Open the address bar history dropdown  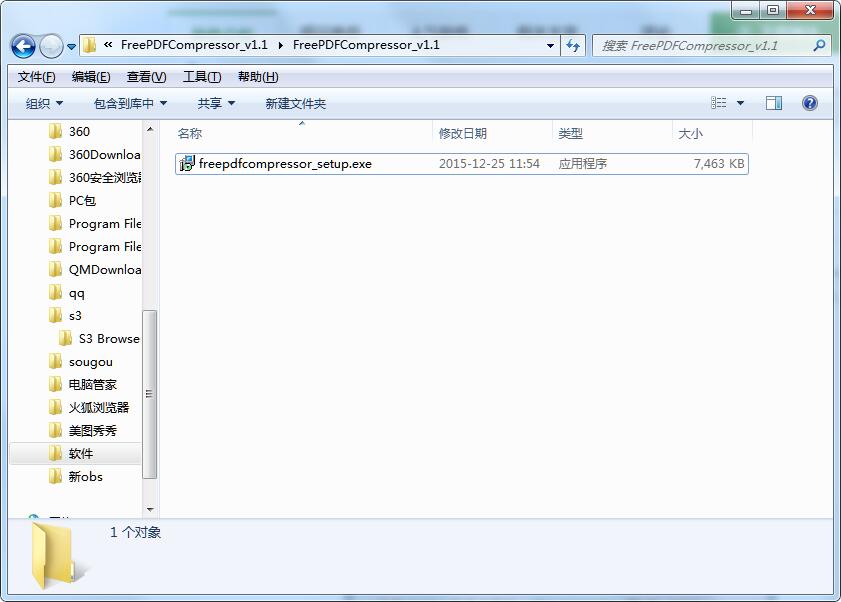click(550, 46)
